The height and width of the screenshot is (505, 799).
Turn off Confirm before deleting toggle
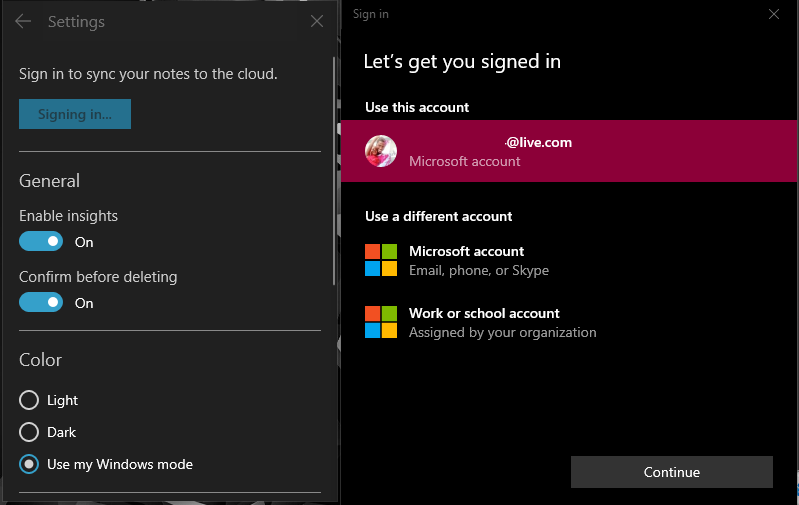[41, 303]
